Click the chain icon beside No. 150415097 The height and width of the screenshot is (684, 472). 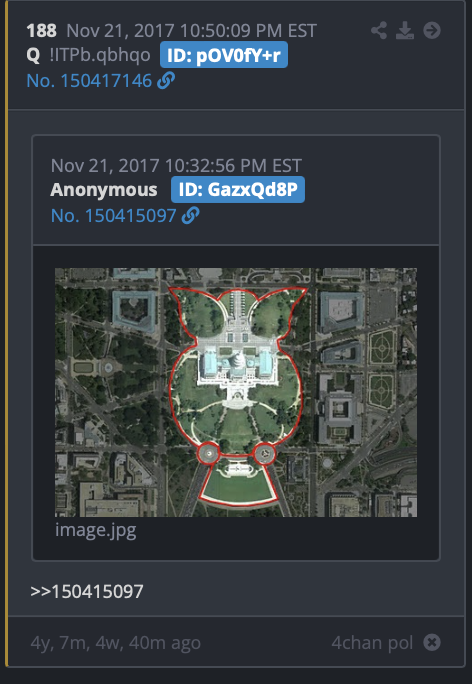point(190,215)
